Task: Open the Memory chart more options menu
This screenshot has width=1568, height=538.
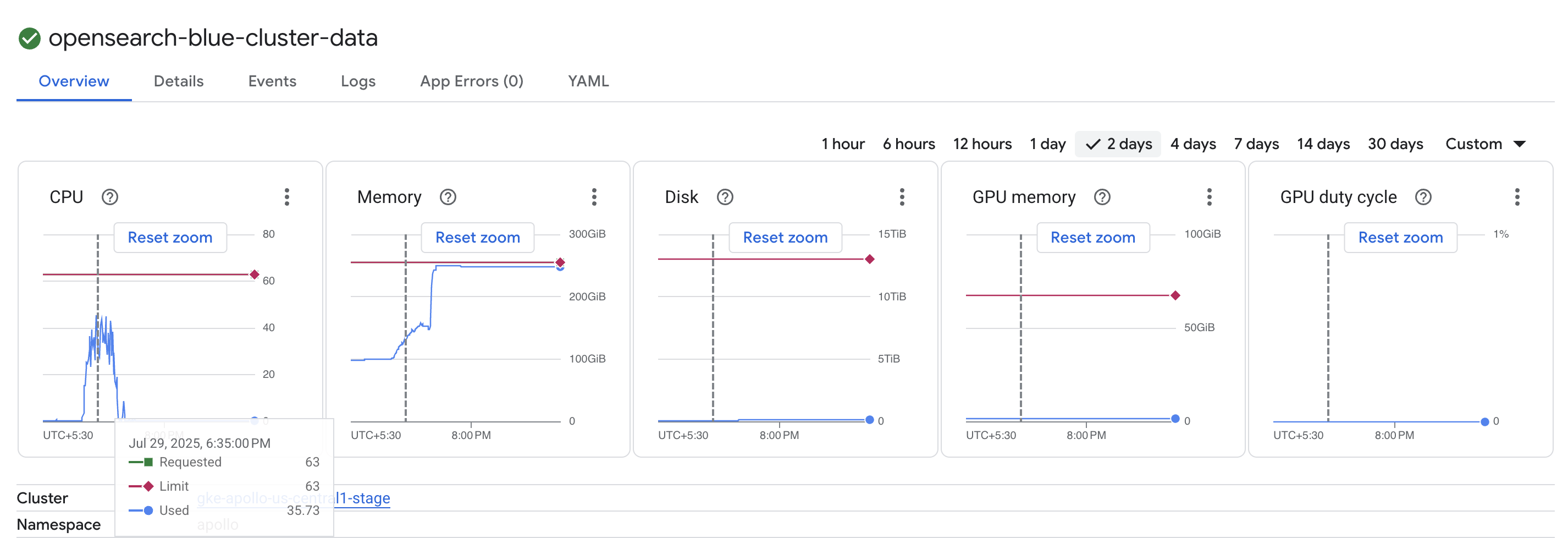Action: click(594, 197)
